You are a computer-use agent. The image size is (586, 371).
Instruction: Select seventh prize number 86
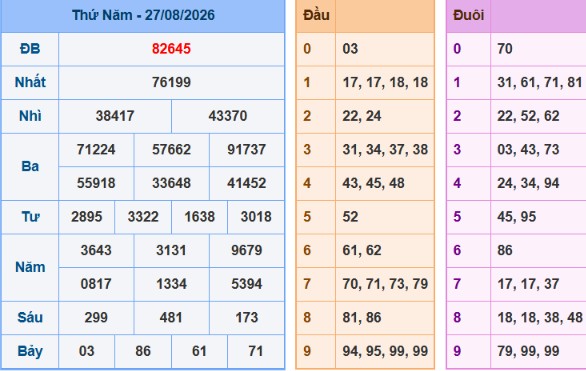click(x=143, y=351)
